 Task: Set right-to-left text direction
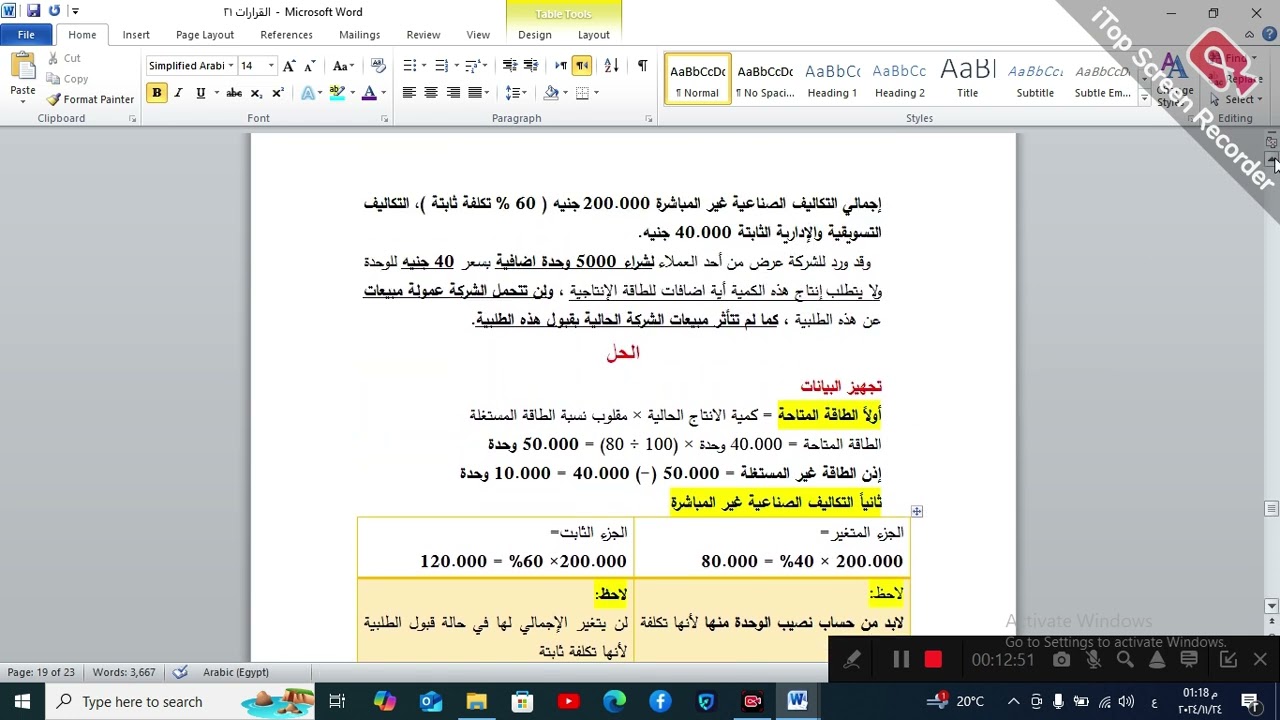(582, 66)
